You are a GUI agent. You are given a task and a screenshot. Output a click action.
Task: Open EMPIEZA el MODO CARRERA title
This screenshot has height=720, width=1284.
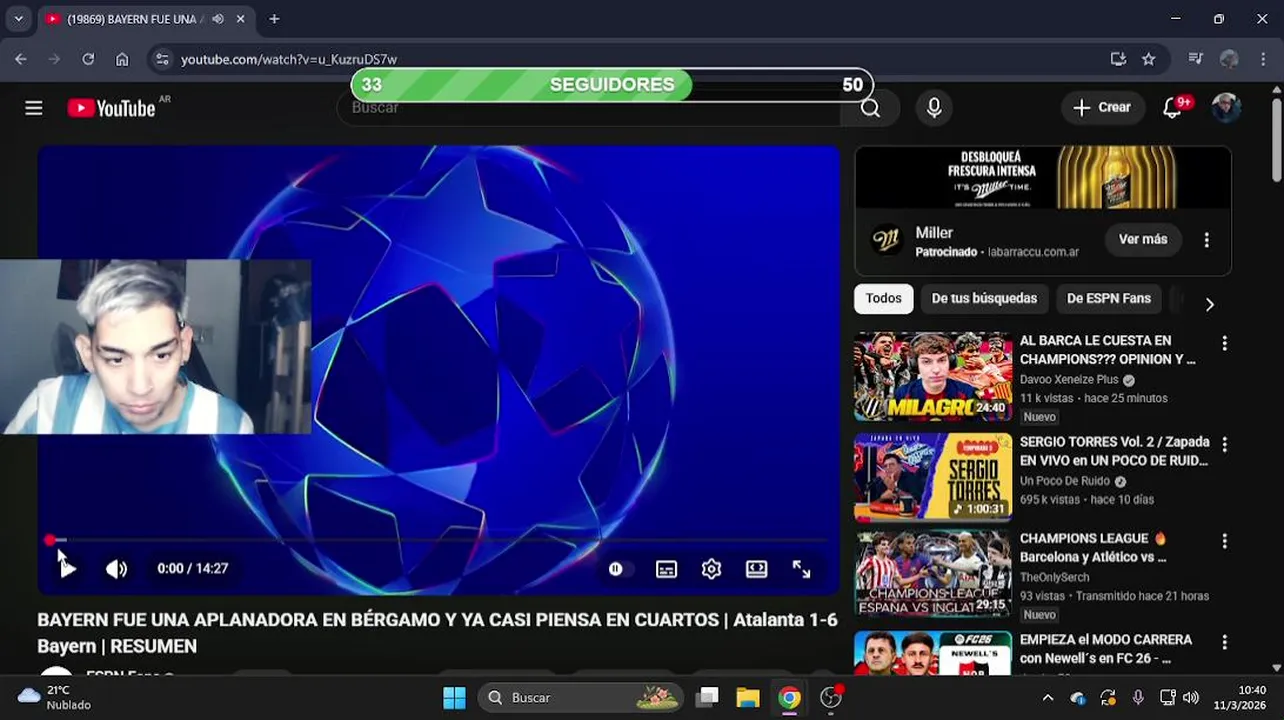pos(1106,649)
